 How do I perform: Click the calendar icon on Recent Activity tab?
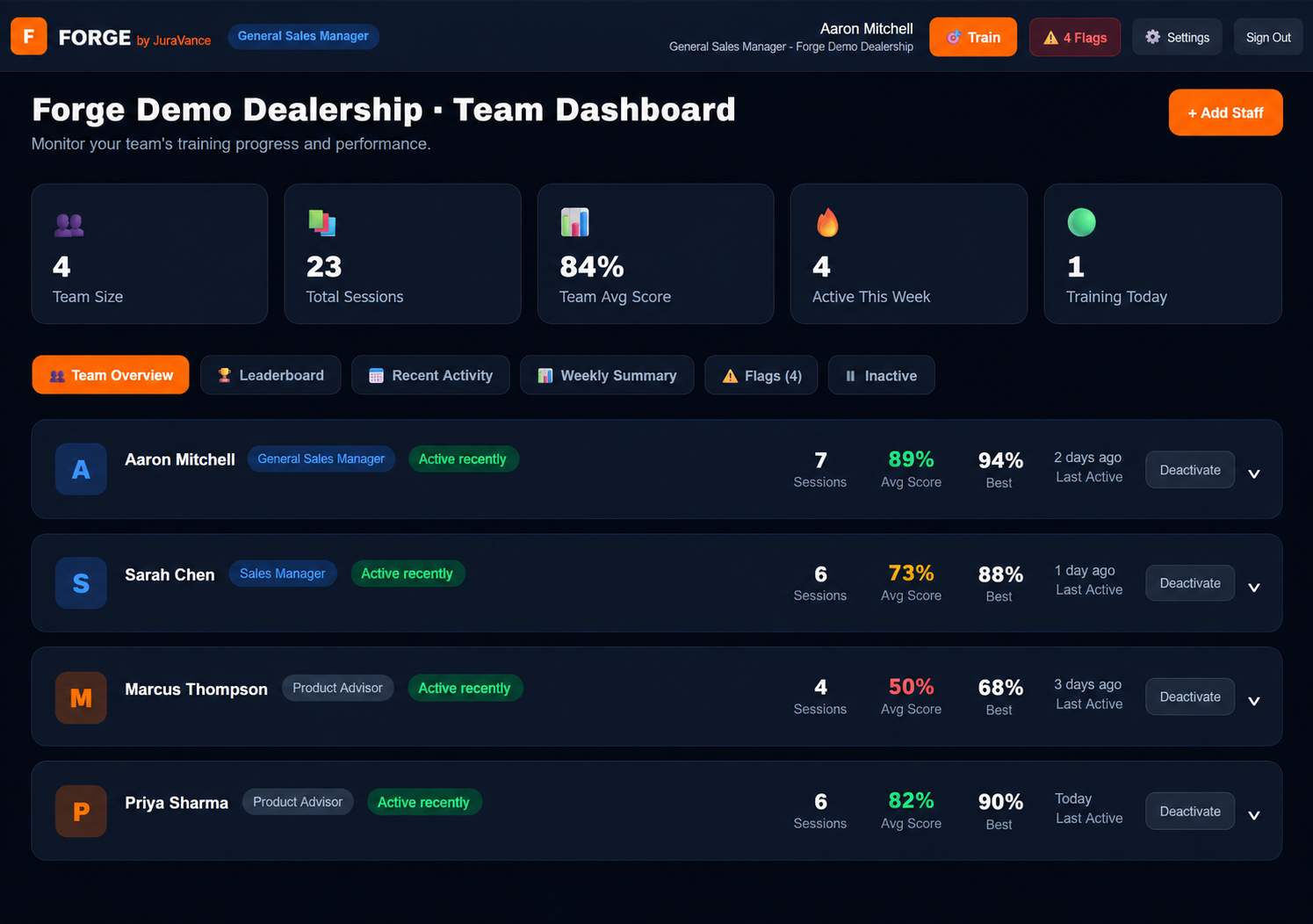376,376
